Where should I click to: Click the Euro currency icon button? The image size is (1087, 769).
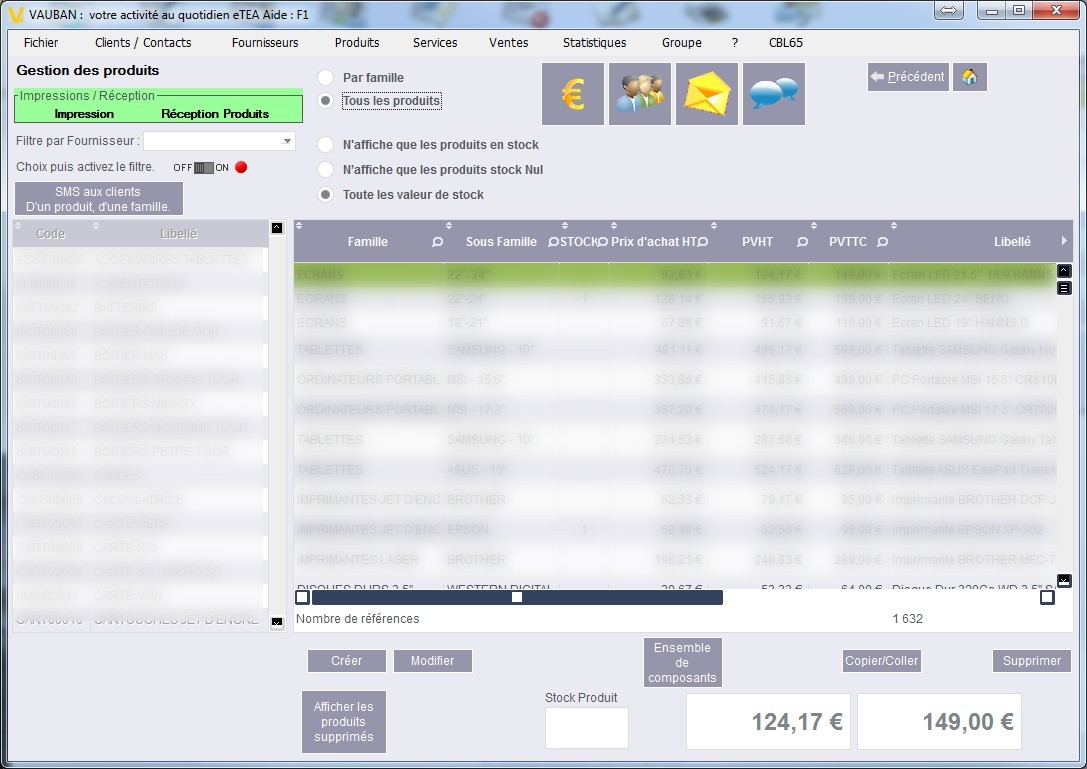point(573,94)
